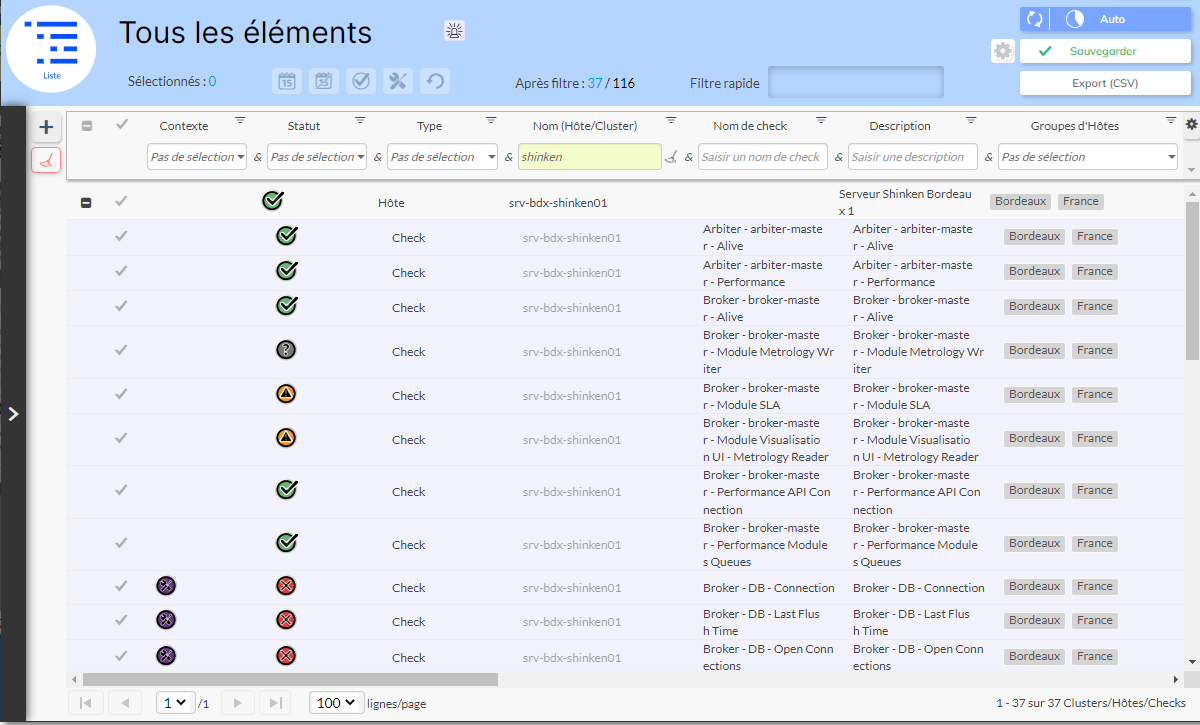Screen dimensions: 1200x725
Task: Open the Contexte column filter menu icon
Action: coord(240,120)
